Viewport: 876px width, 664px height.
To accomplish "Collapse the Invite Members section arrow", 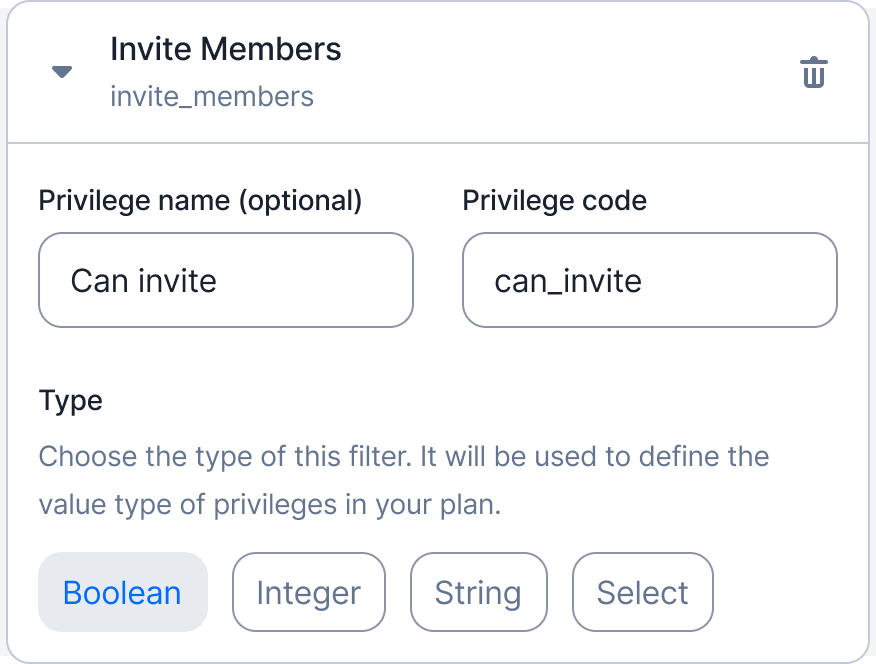I will [x=62, y=72].
